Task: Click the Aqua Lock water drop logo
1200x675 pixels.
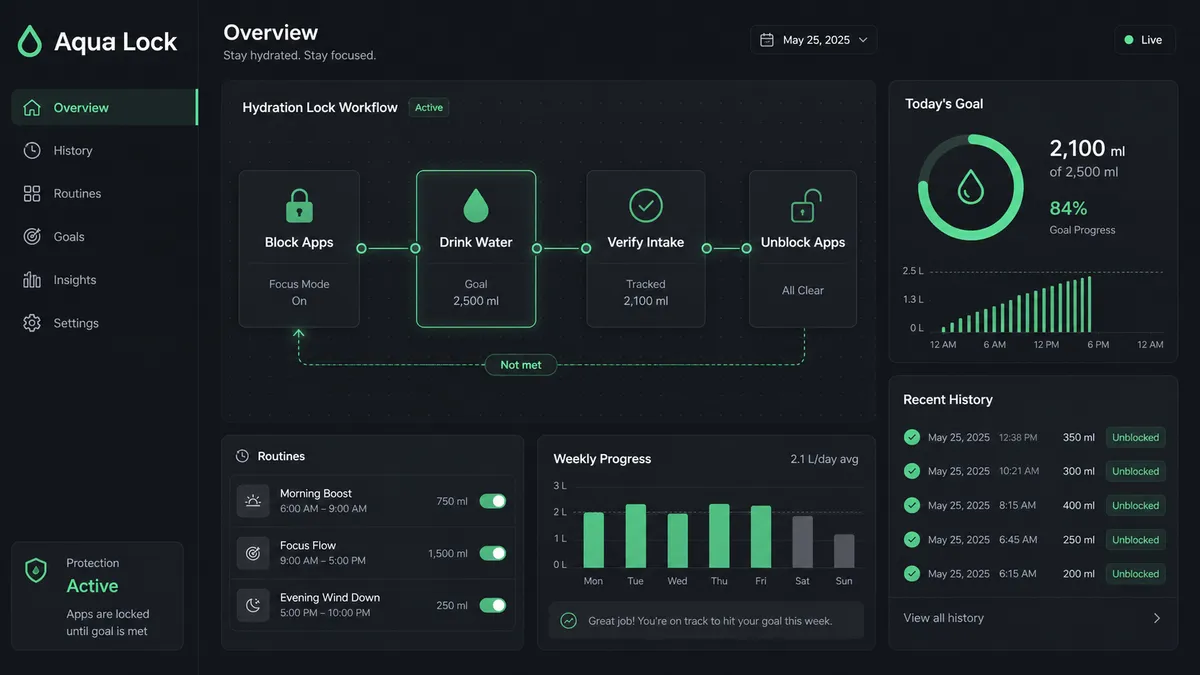Action: point(30,41)
